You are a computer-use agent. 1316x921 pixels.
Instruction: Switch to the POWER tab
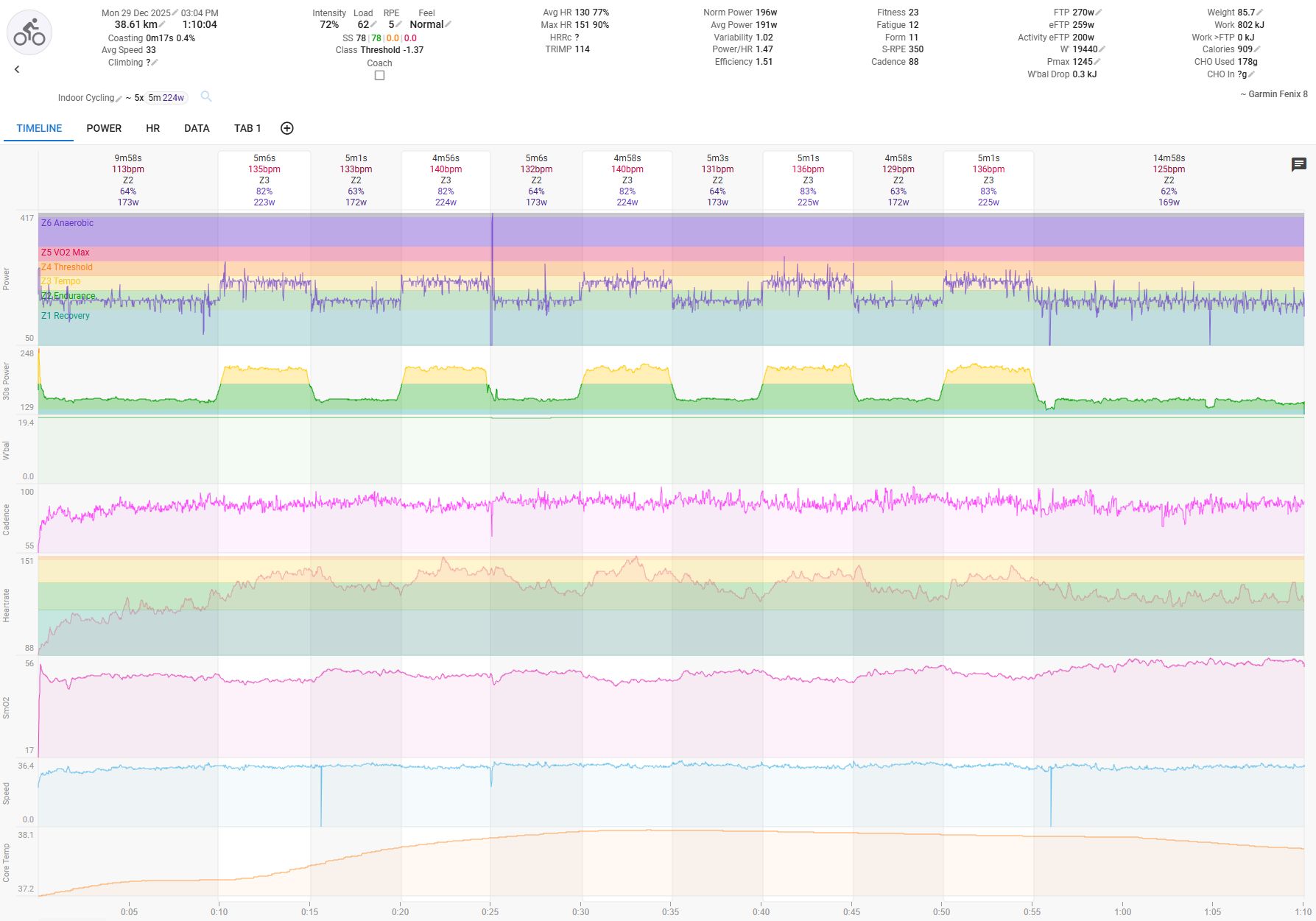pyautogui.click(x=104, y=128)
